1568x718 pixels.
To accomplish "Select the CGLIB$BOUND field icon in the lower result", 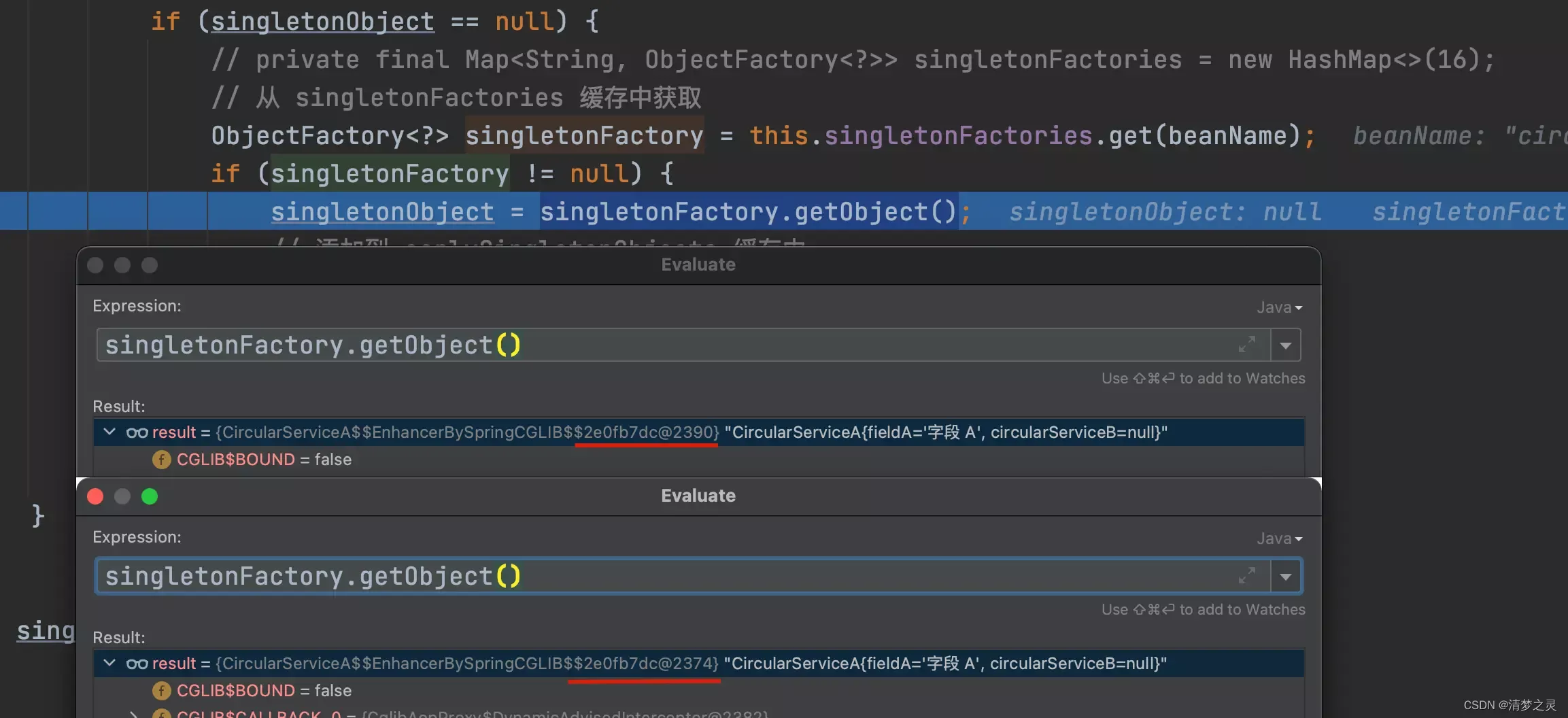I will click(x=161, y=691).
